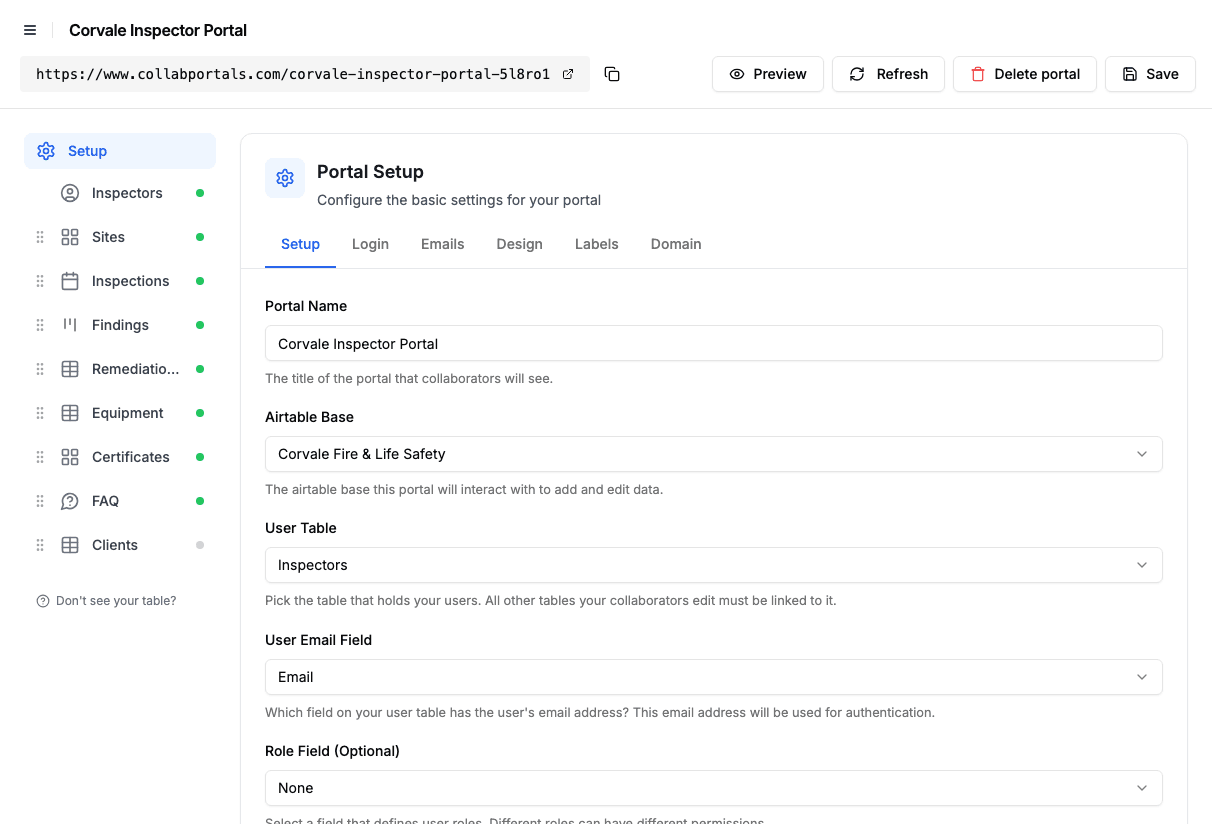Click the Delete portal button
1212x824 pixels.
tap(1025, 74)
